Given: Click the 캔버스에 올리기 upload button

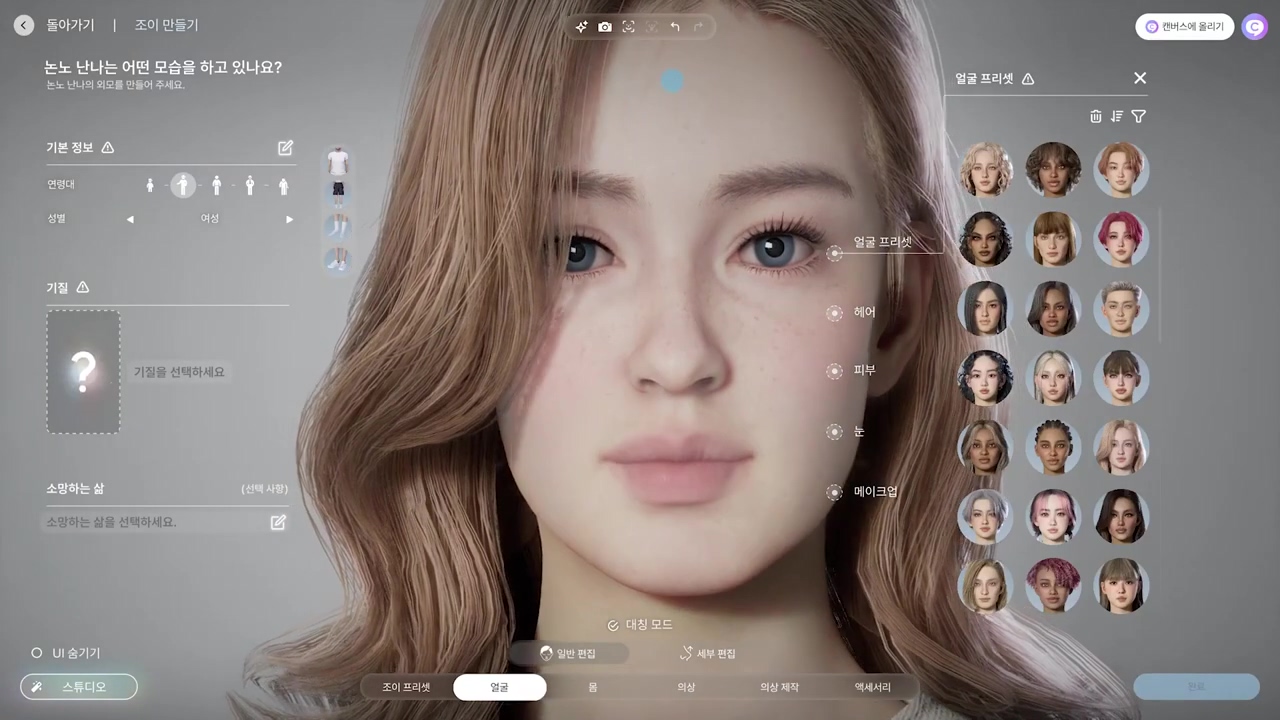Looking at the screenshot, I should [x=1184, y=27].
